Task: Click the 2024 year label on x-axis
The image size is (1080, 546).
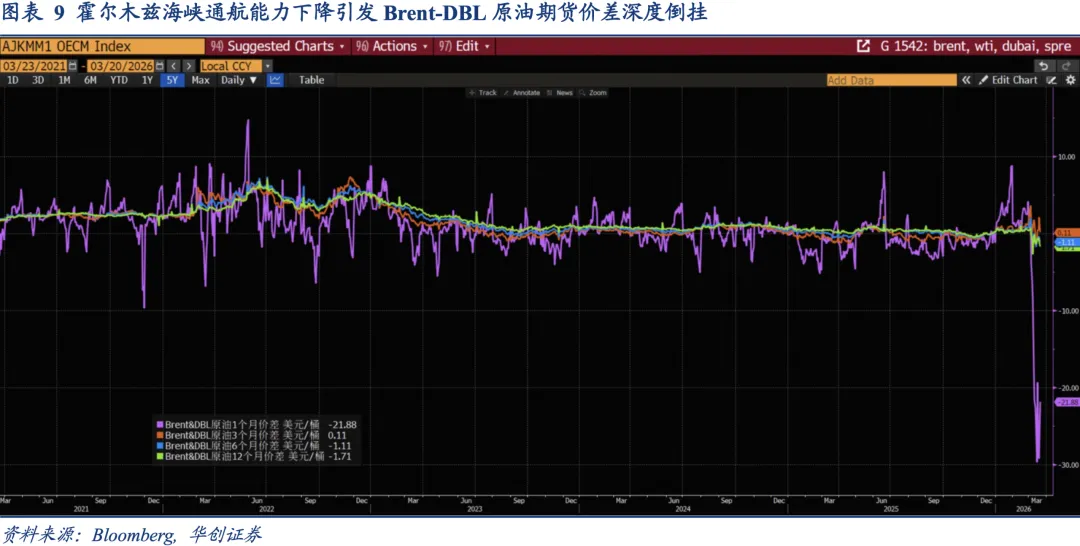Action: [x=683, y=510]
